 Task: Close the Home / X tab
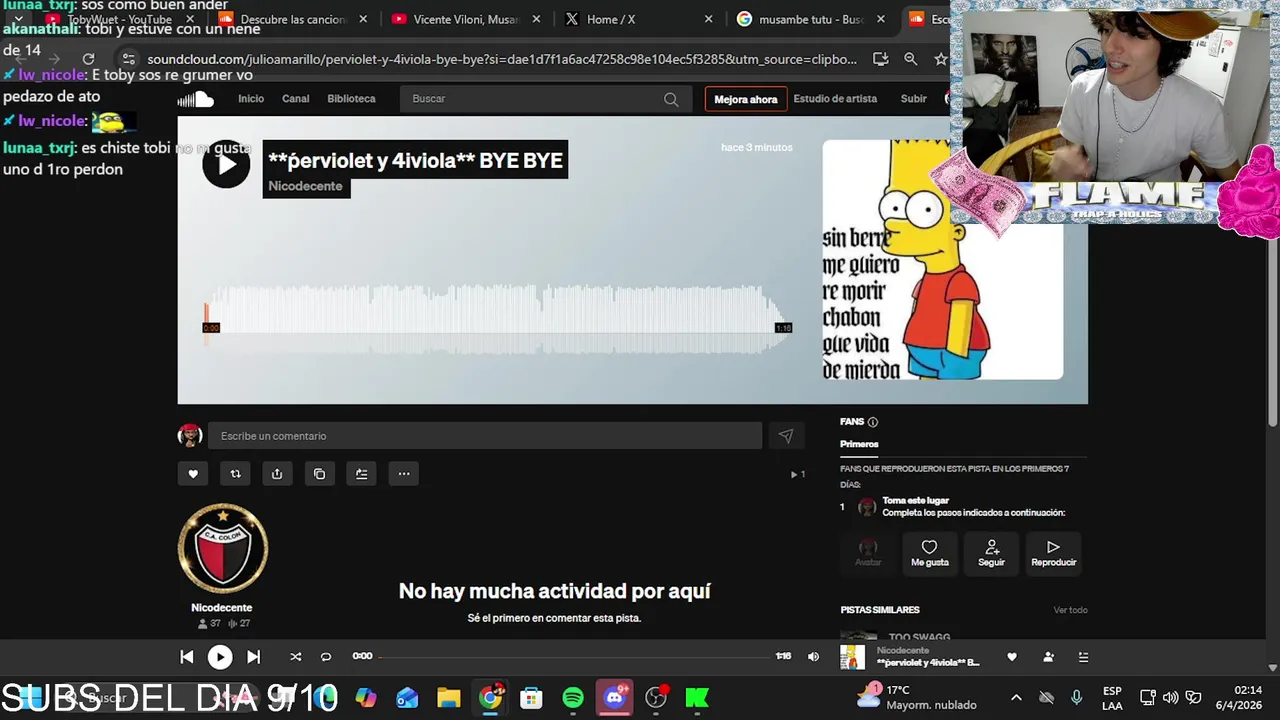708,19
